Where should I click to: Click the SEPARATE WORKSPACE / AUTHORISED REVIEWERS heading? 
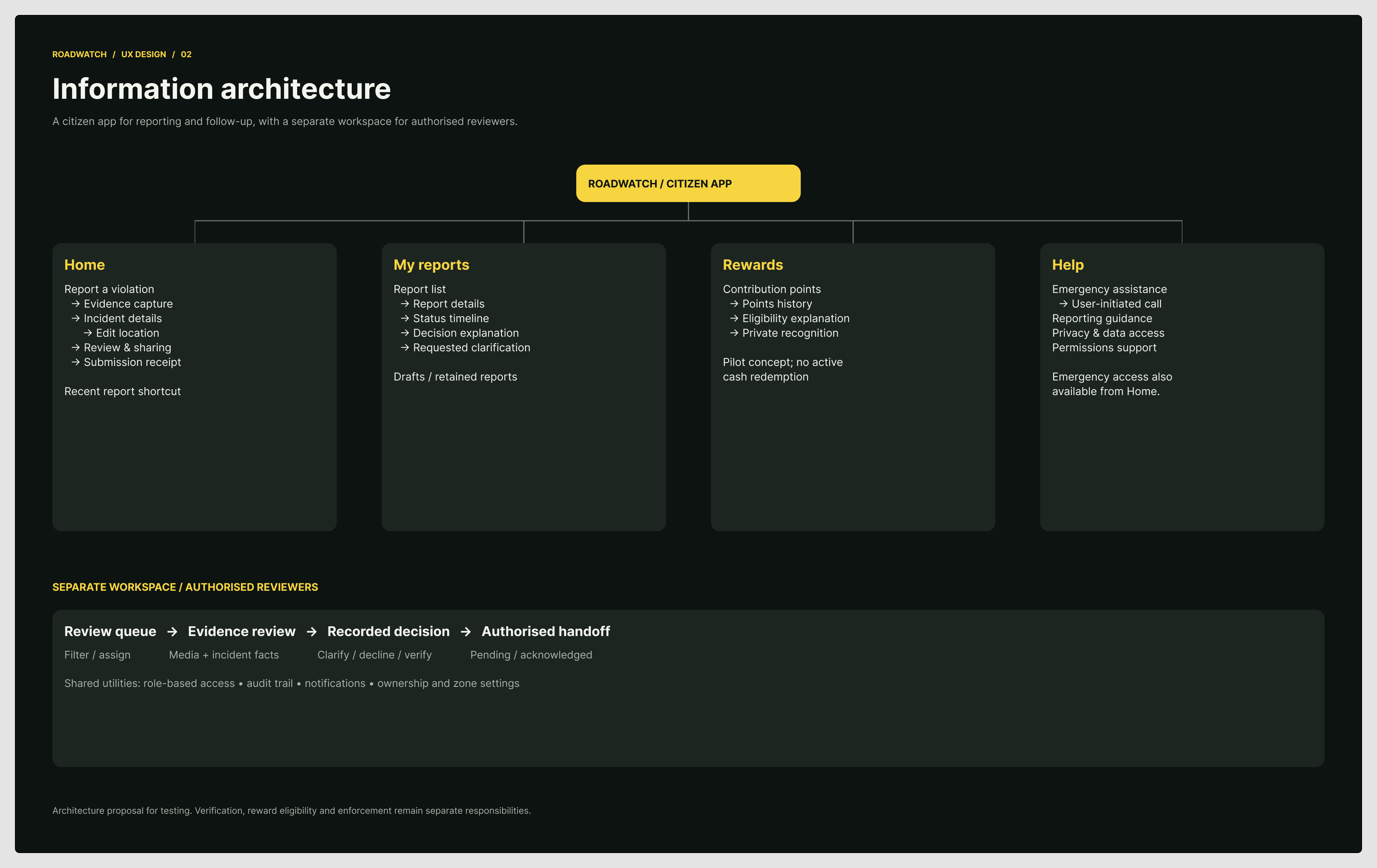[185, 587]
